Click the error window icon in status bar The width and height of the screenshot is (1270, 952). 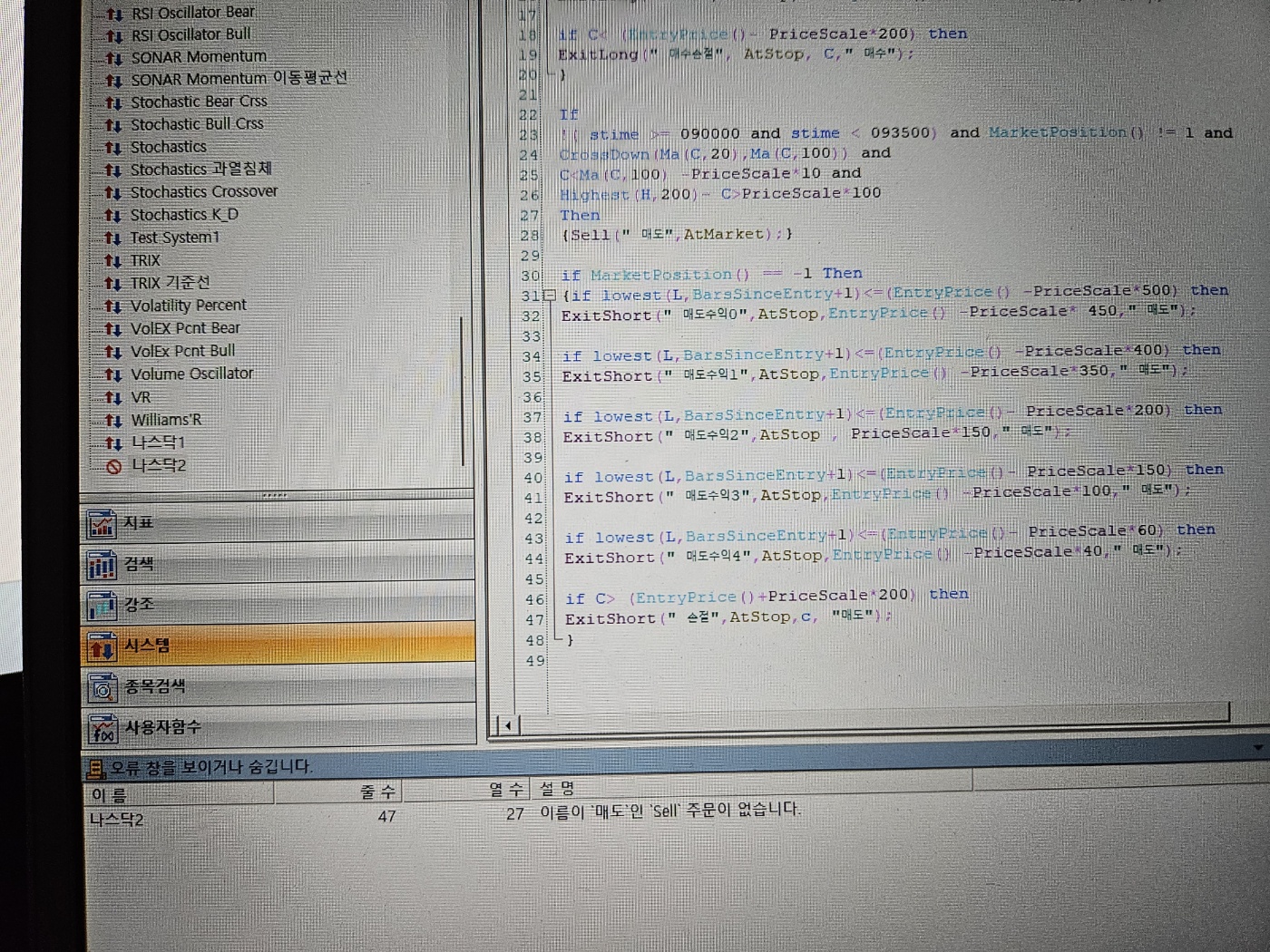95,769
